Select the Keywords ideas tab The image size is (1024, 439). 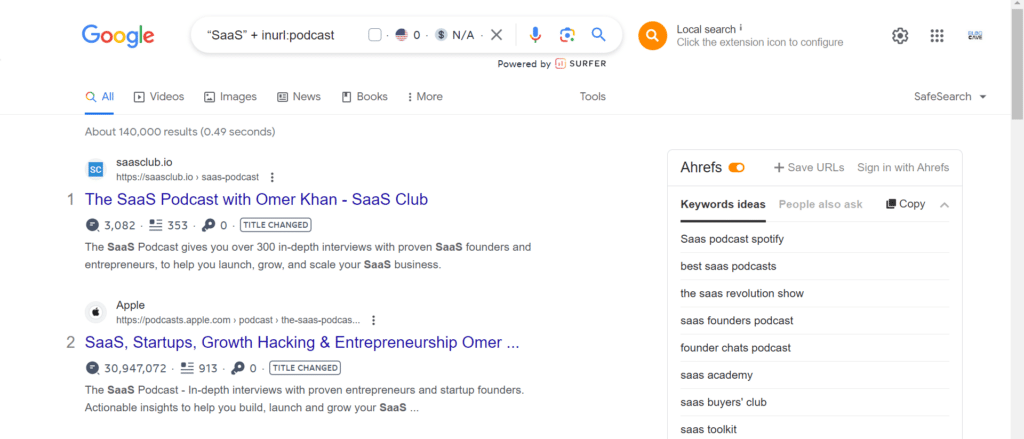point(723,204)
